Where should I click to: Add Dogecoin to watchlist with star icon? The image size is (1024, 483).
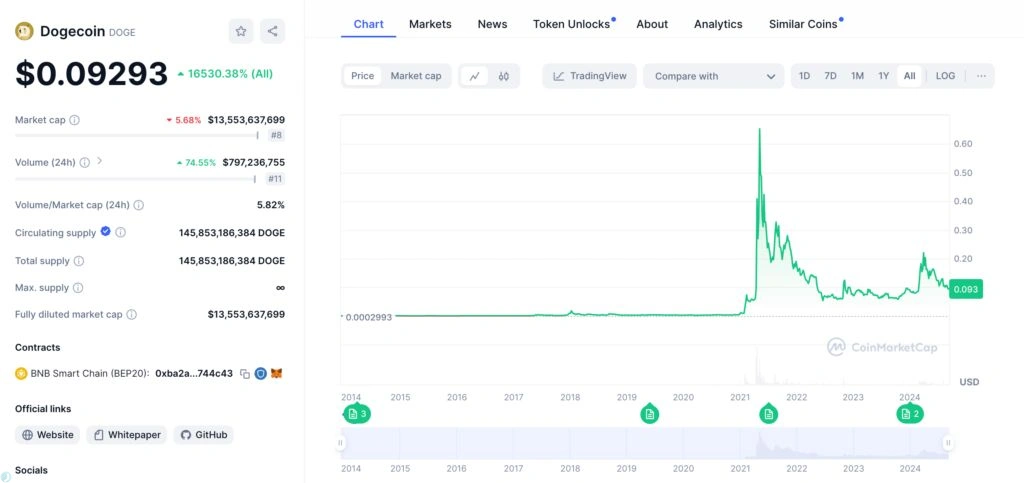241,31
